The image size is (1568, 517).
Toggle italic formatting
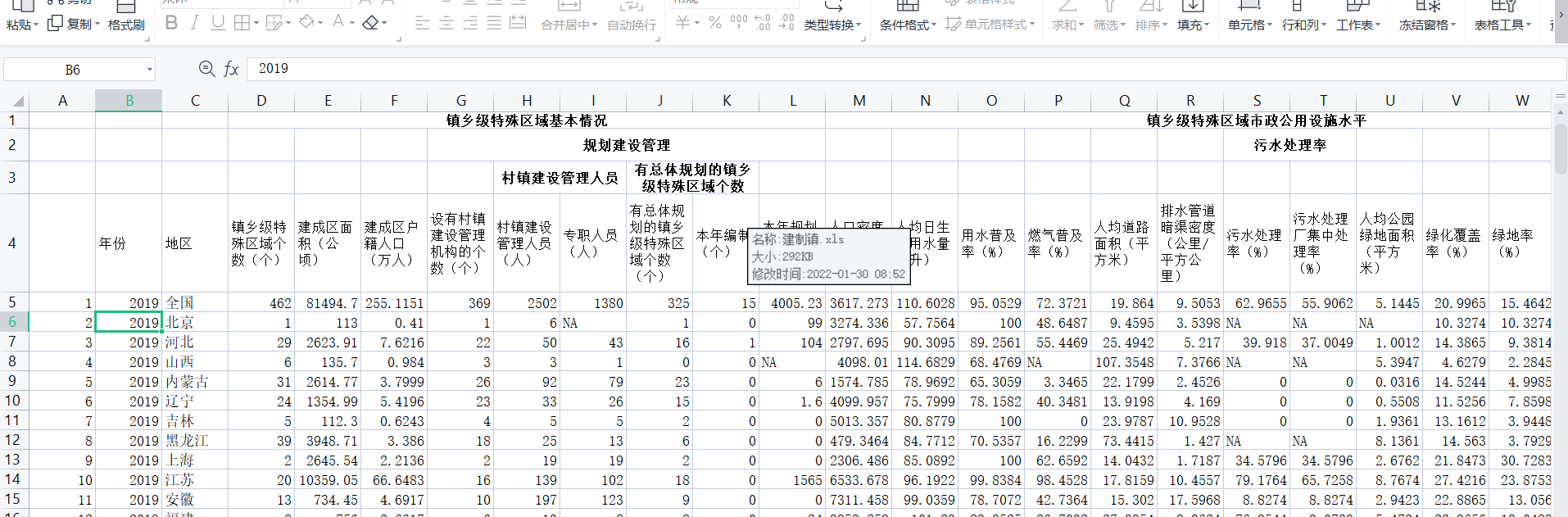point(194,23)
